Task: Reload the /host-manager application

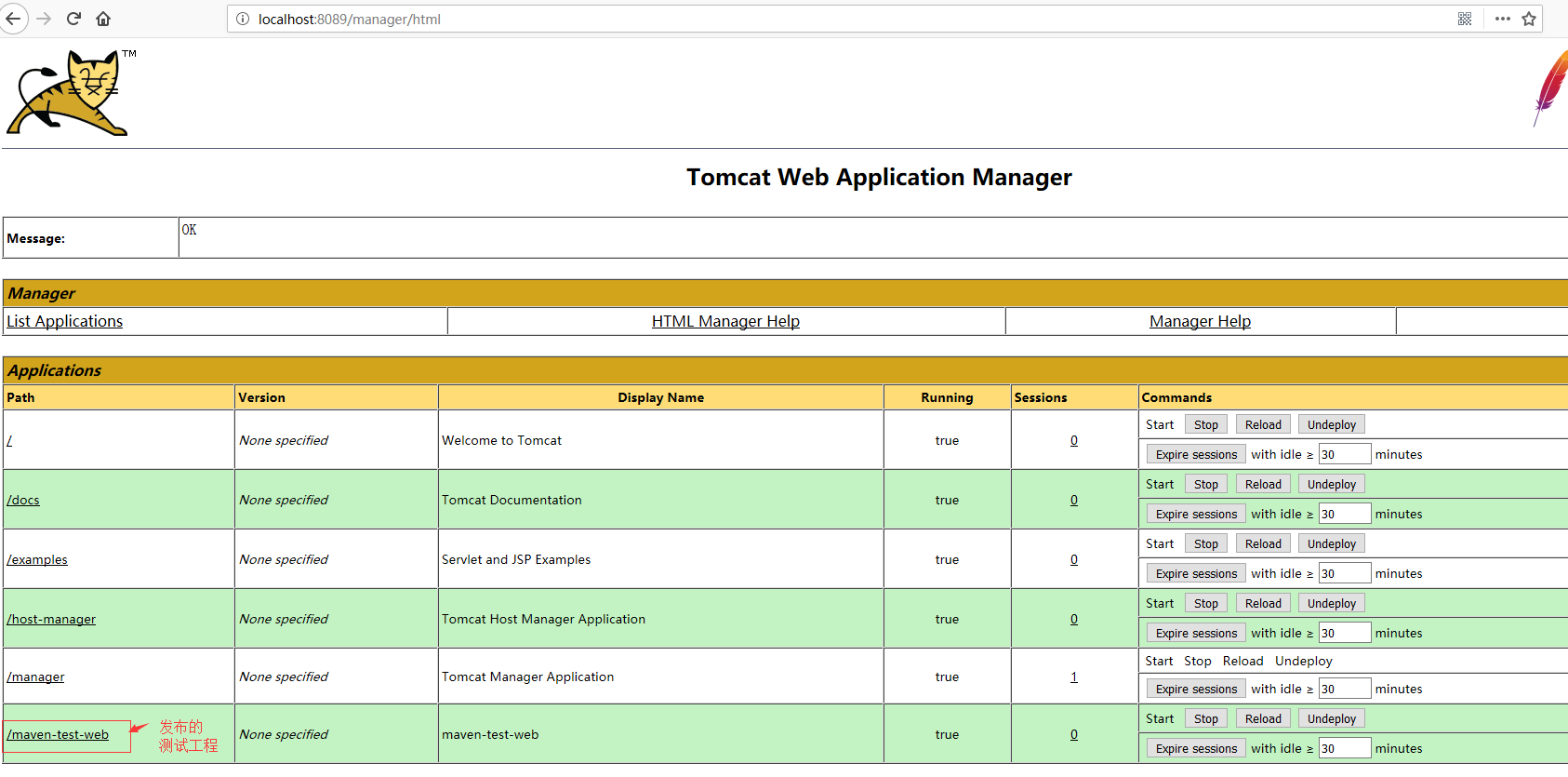Action: [1263, 603]
